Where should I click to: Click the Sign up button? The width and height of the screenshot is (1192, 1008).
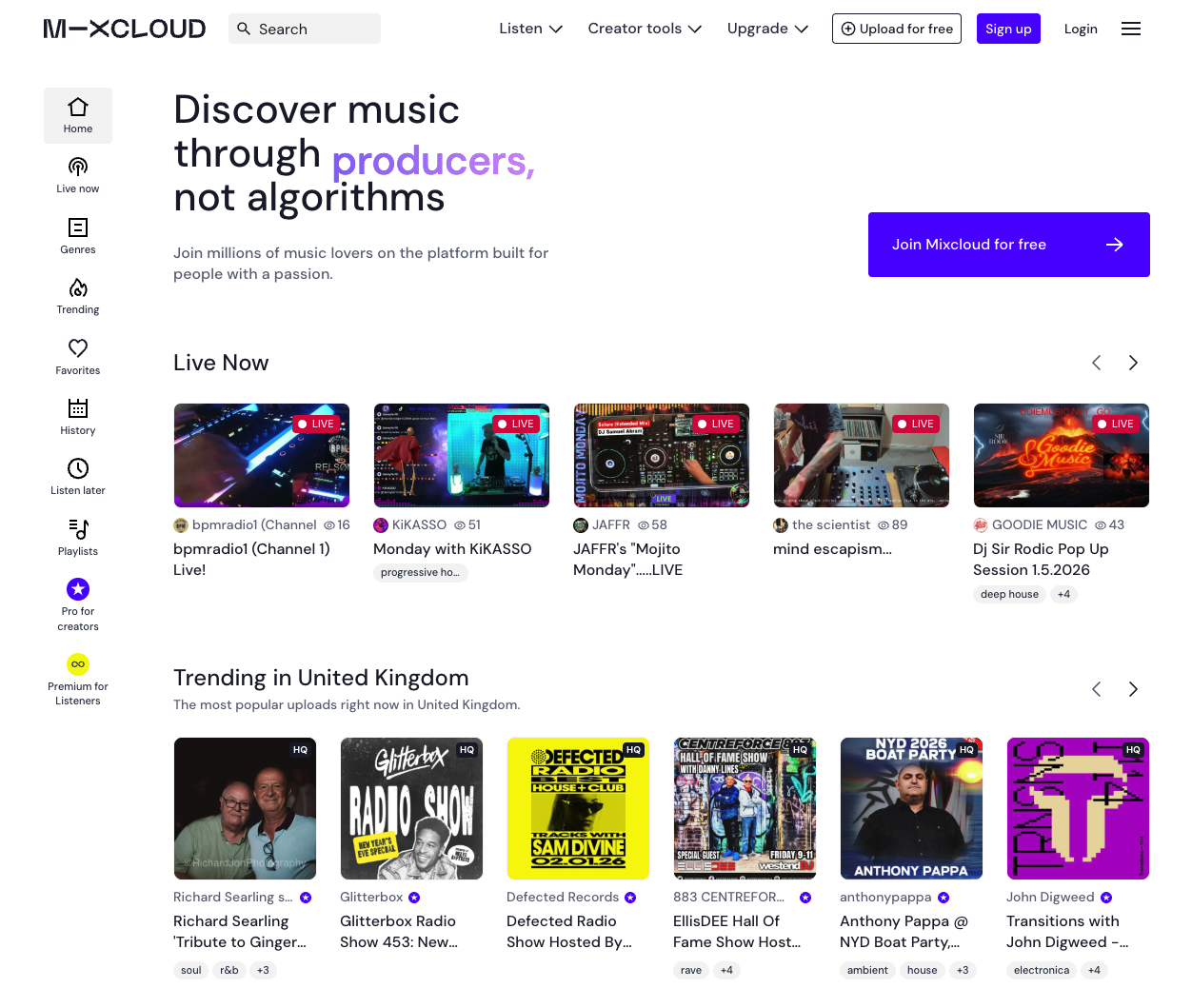click(1008, 29)
